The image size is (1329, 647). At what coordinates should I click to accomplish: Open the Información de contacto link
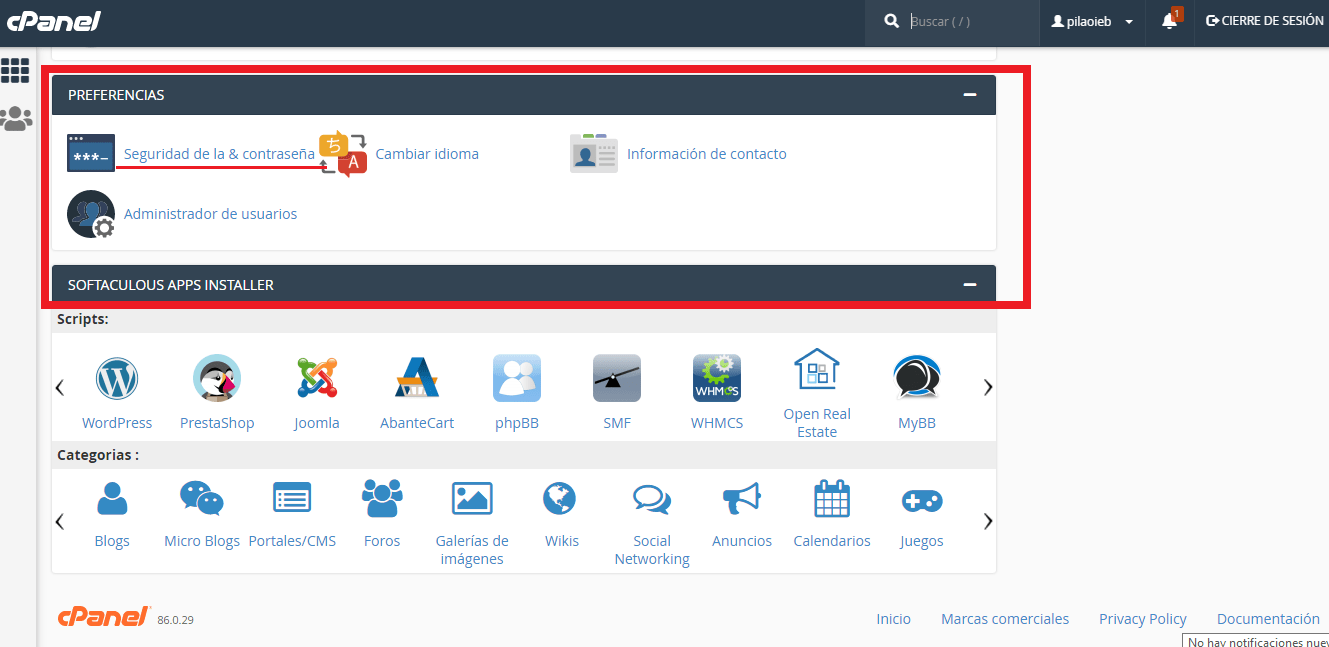[707, 154]
